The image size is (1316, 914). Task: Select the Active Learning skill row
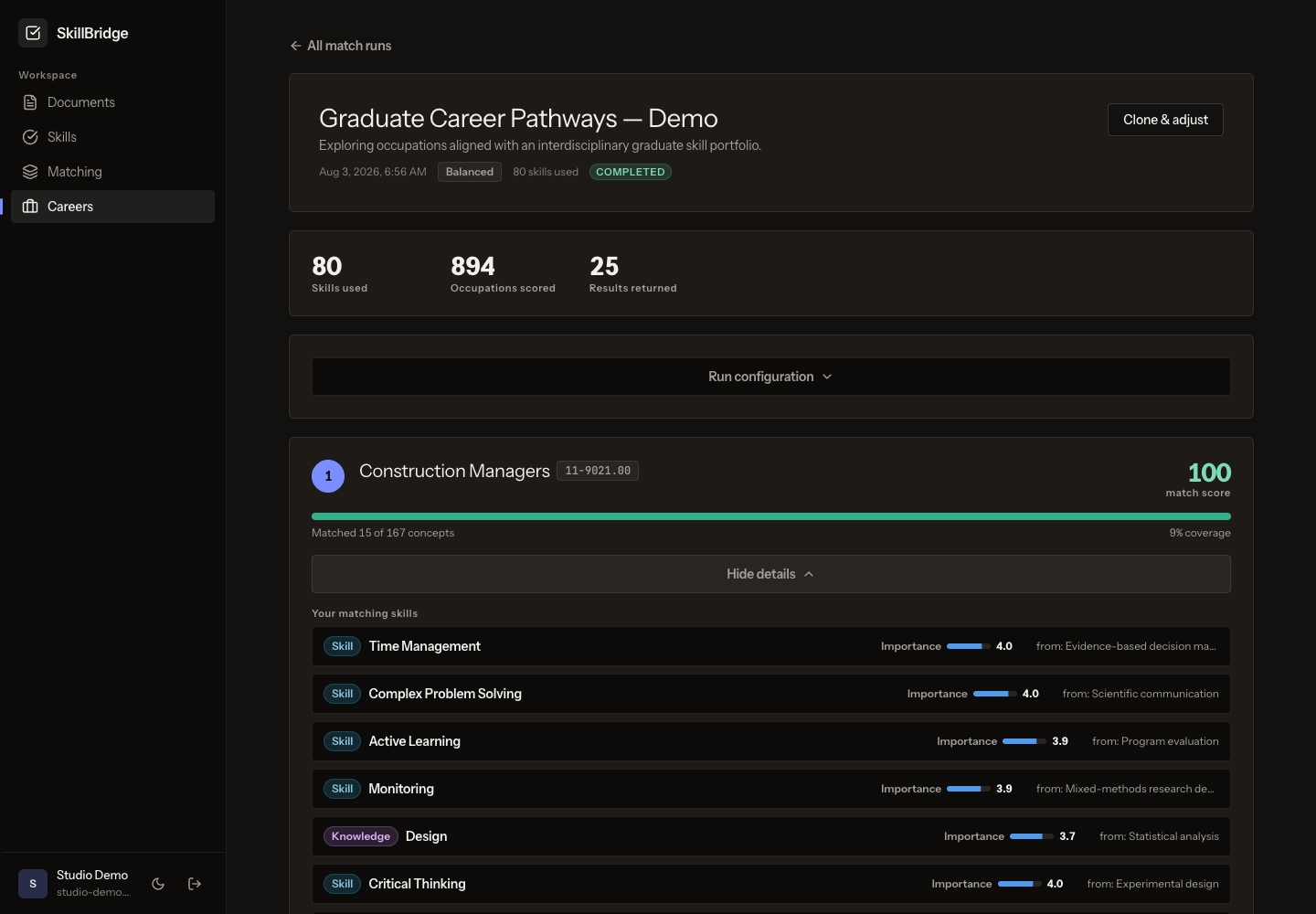point(771,741)
